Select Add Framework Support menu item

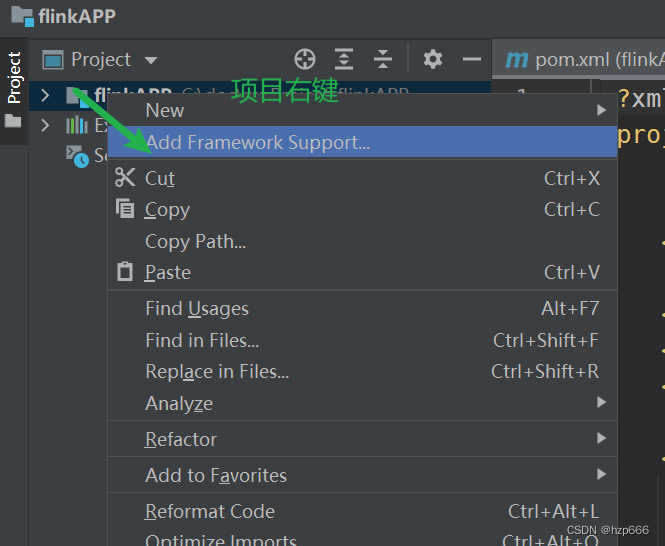tap(258, 142)
